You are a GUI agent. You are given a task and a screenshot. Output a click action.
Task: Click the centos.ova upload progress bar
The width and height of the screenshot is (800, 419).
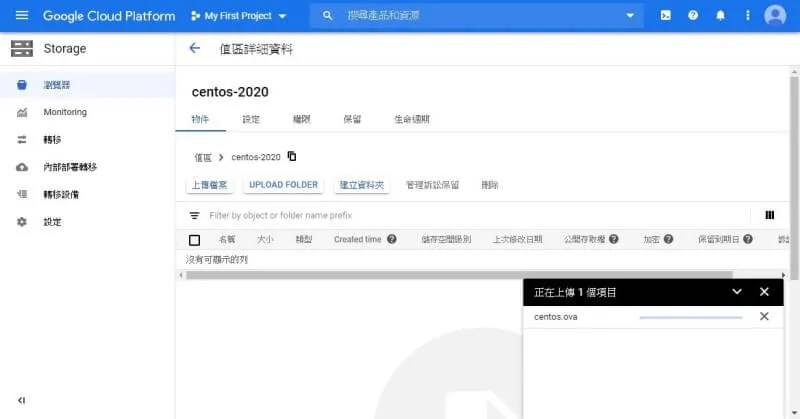point(691,317)
